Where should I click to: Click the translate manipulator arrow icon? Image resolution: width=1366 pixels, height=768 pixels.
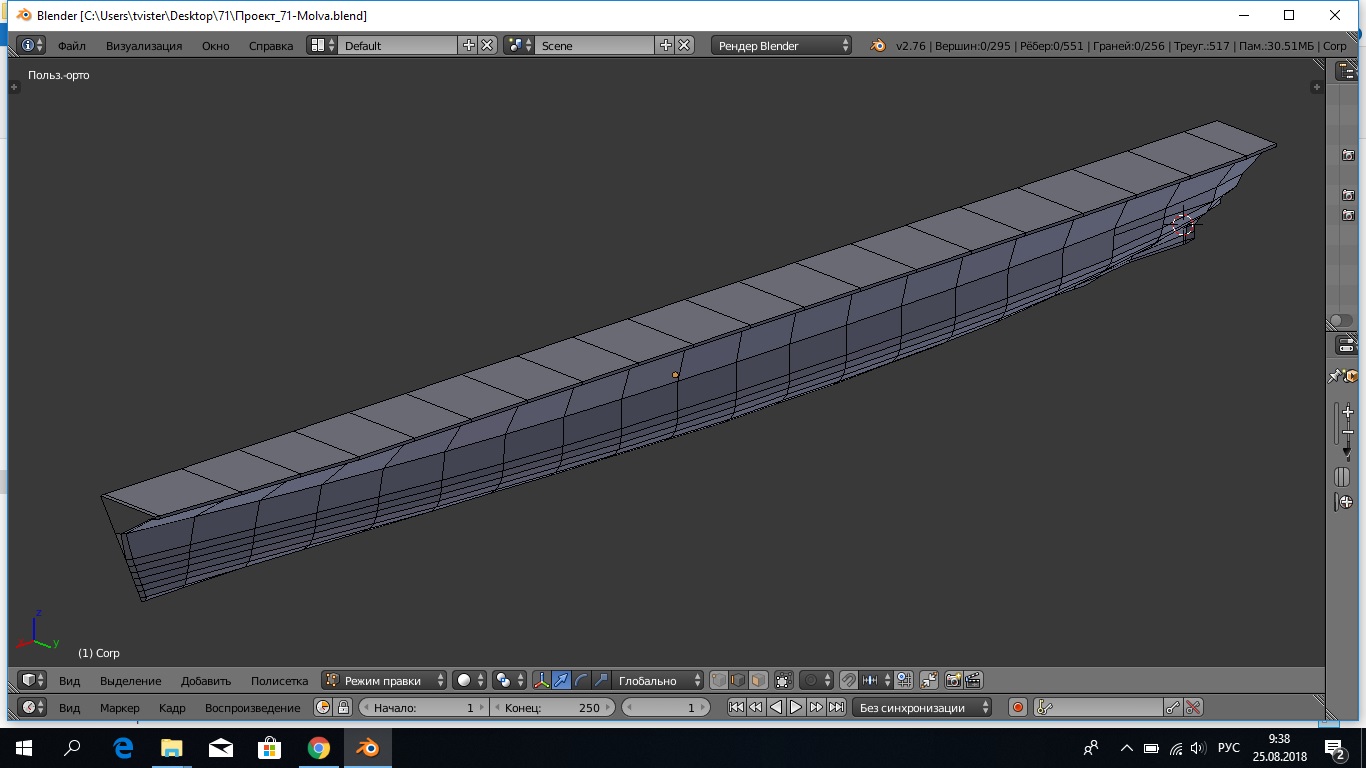[561, 681]
